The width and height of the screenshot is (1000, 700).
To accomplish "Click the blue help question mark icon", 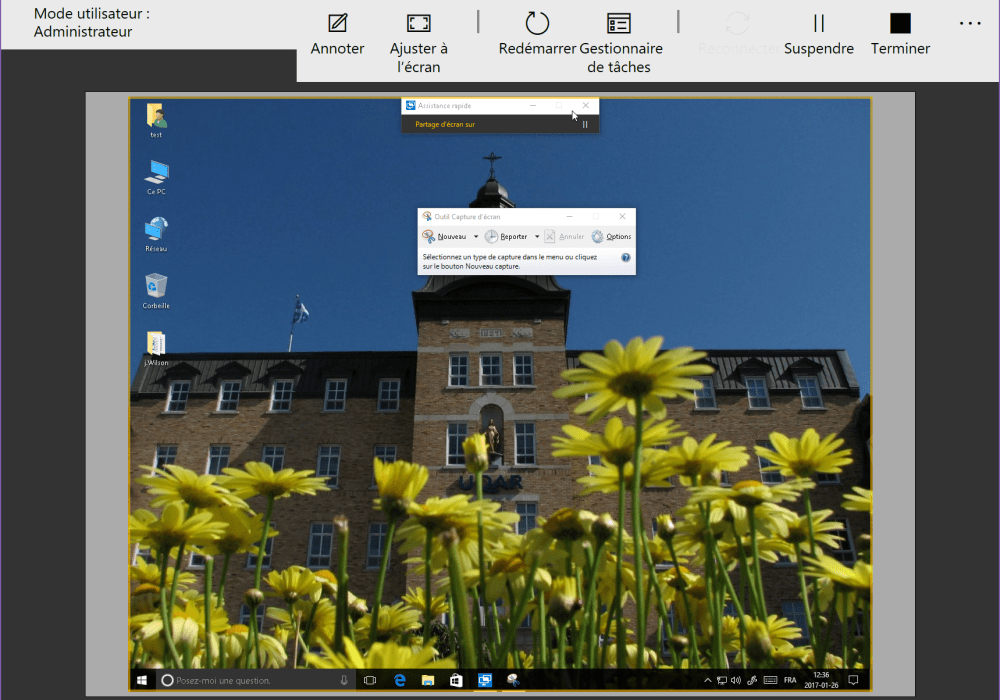I will pos(626,258).
